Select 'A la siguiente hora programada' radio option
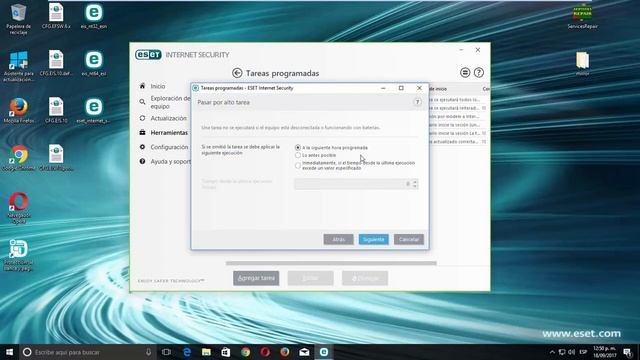 pyautogui.click(x=298, y=147)
